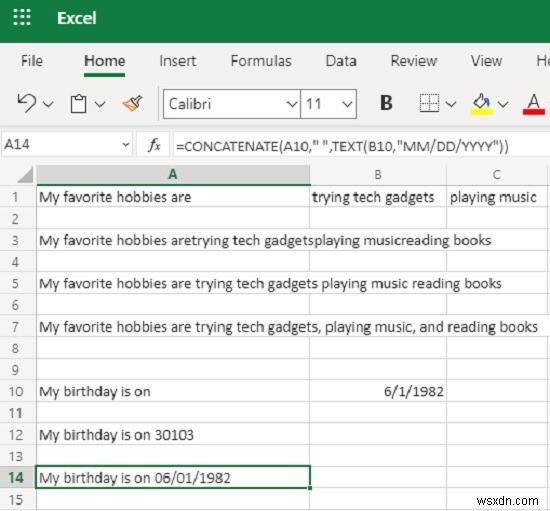
Task: Apply the red Font Color icon
Action: (x=534, y=104)
